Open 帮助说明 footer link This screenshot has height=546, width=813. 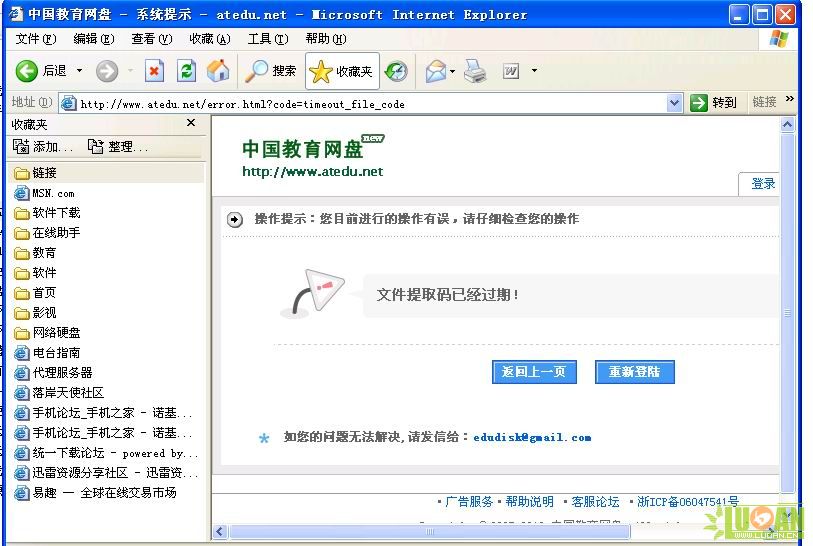[529, 501]
